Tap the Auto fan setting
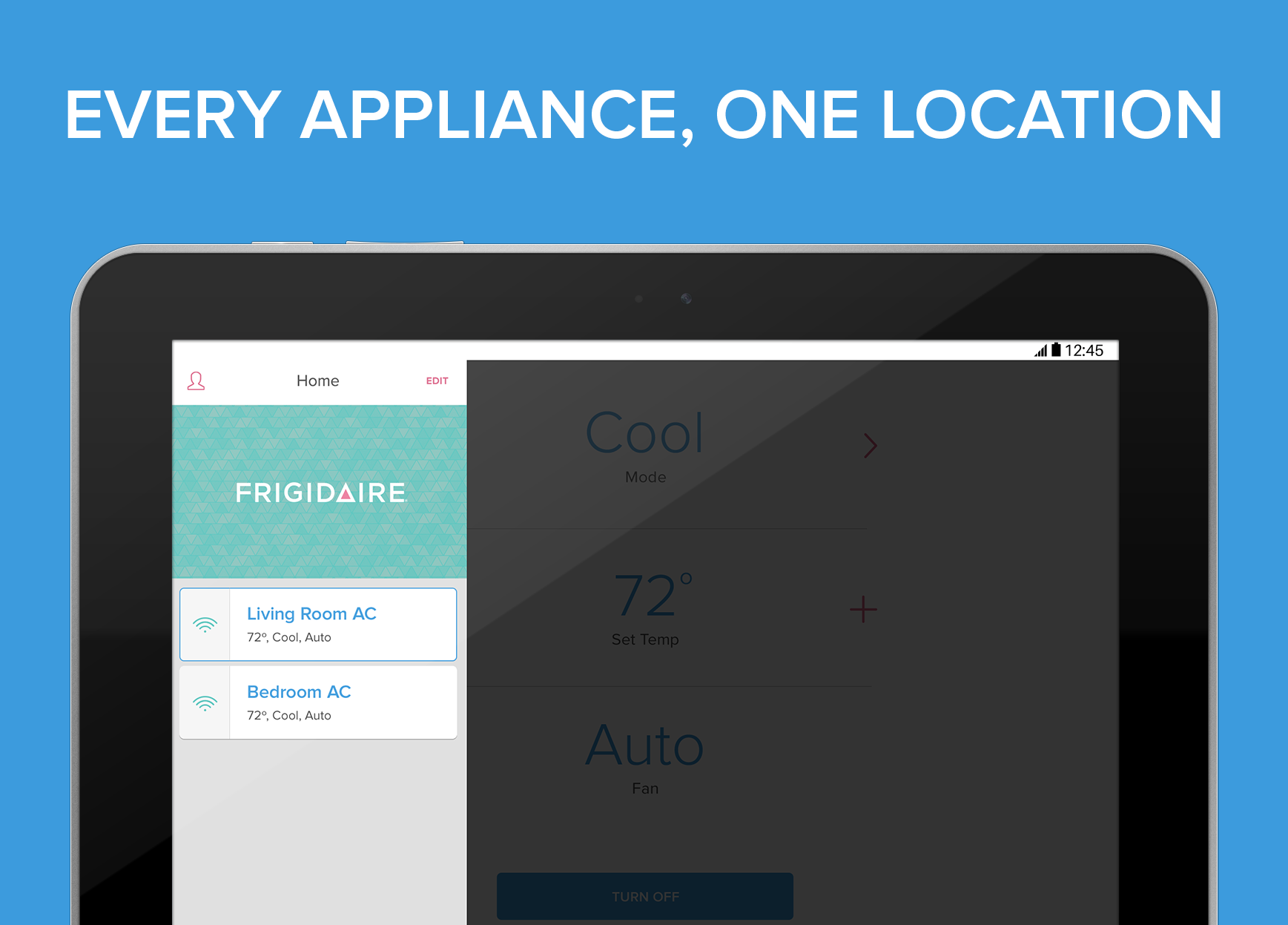 point(644,746)
